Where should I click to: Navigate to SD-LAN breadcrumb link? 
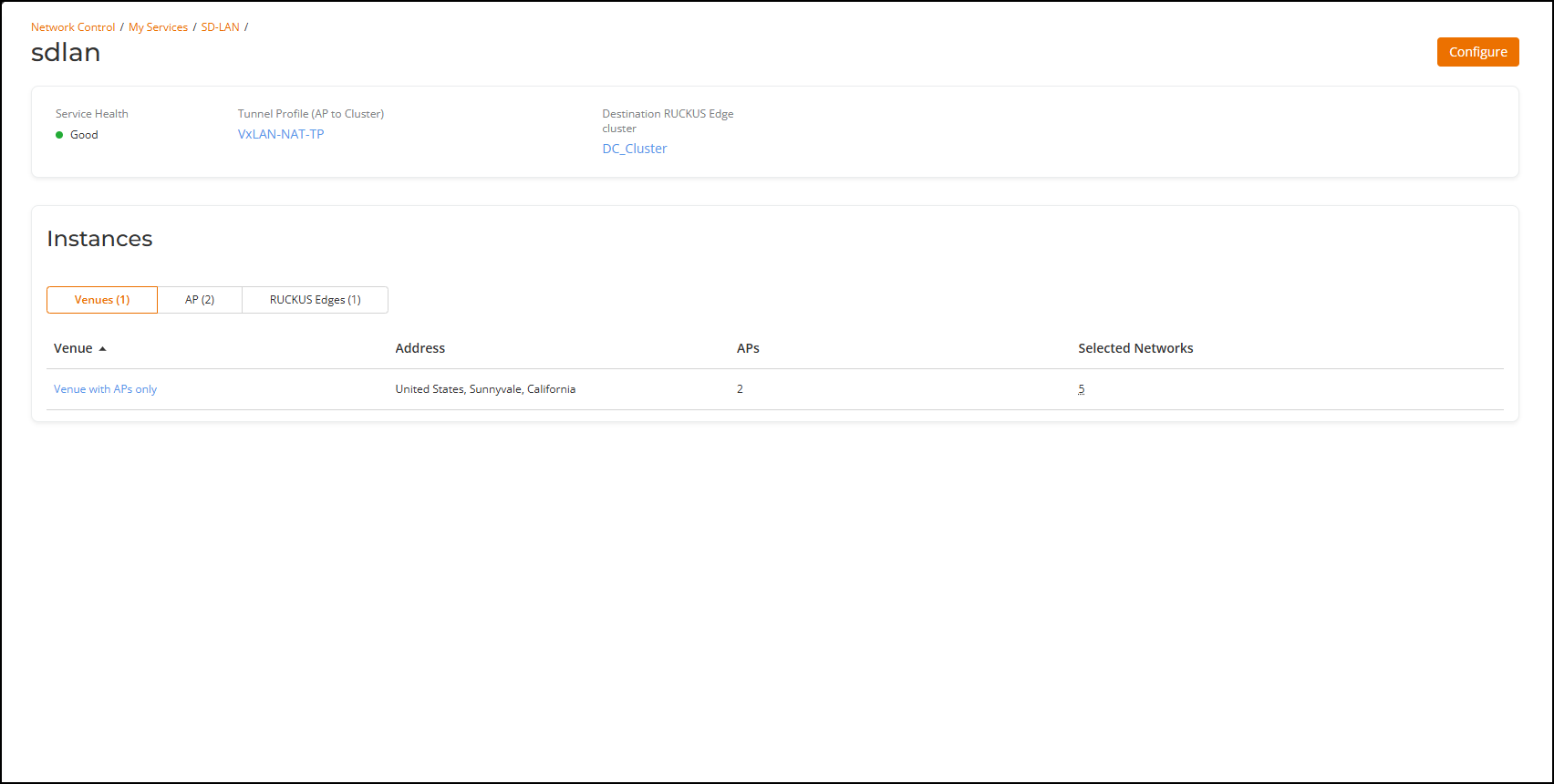click(x=220, y=27)
